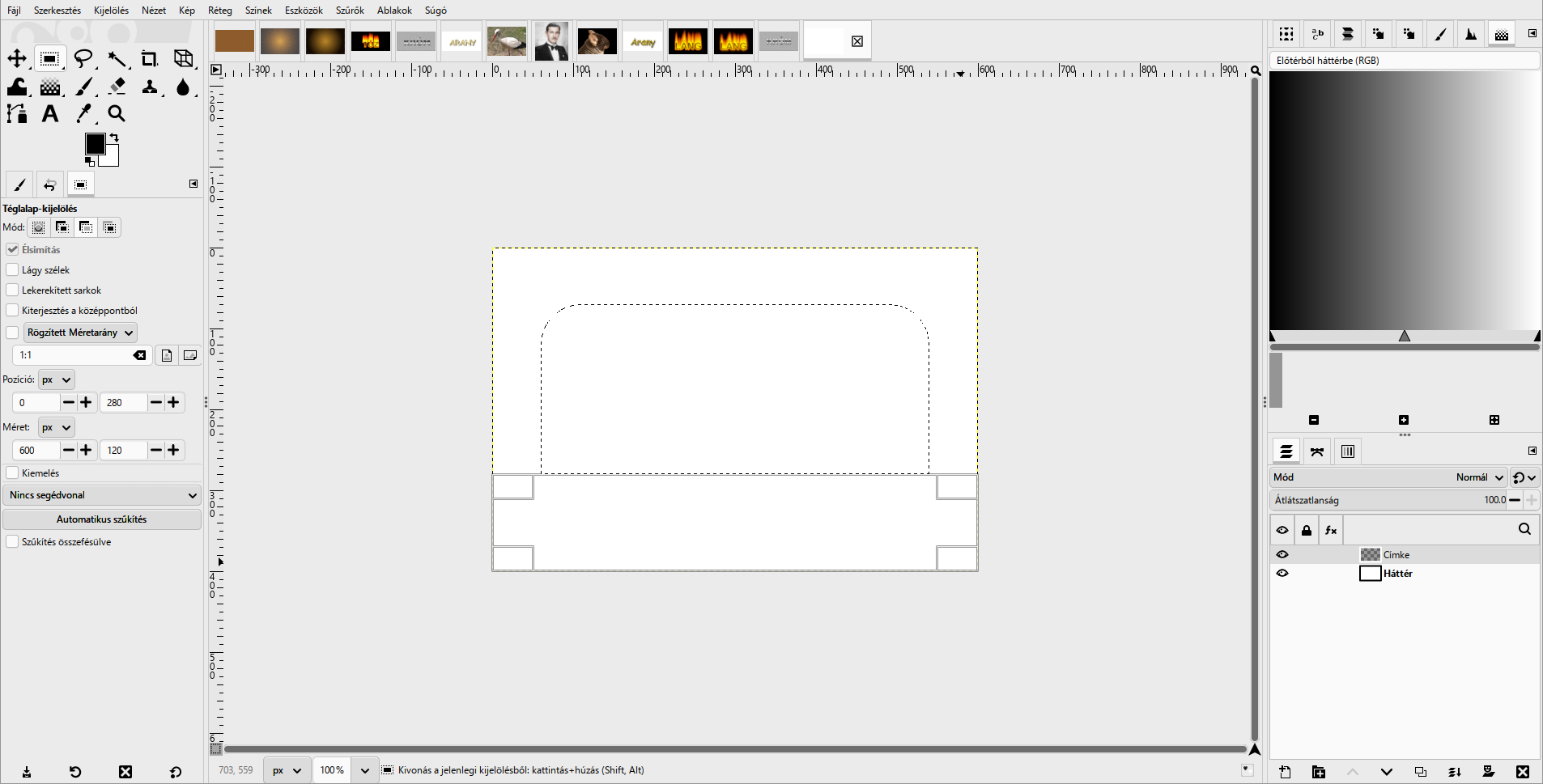This screenshot has width=1543, height=784.
Task: Create a new layer
Action: (1285, 772)
